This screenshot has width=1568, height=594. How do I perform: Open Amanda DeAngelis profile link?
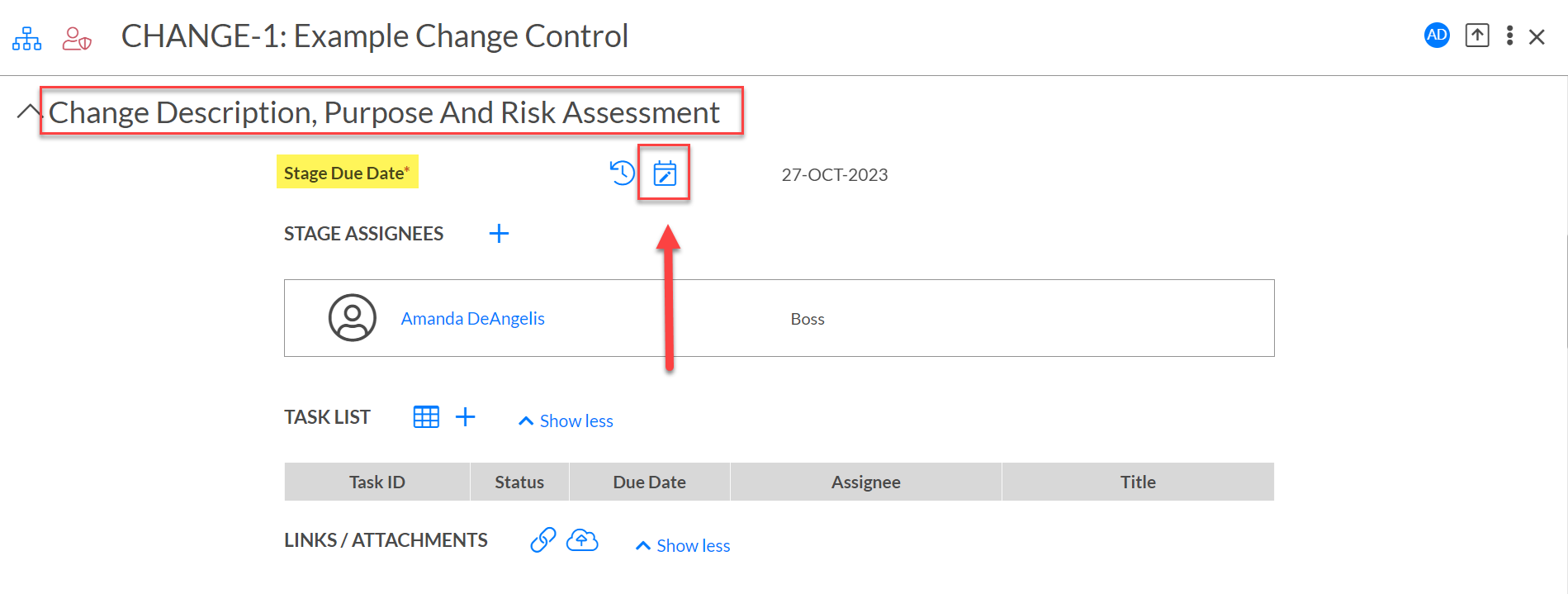(472, 319)
